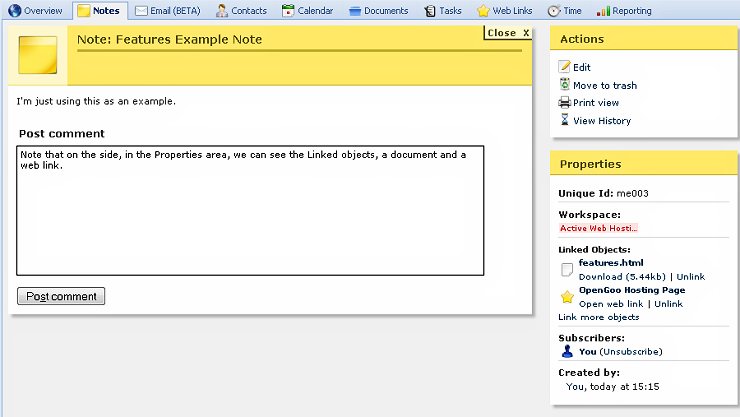
Task: Click the yellow Notes tab icon
Action: tap(84, 10)
